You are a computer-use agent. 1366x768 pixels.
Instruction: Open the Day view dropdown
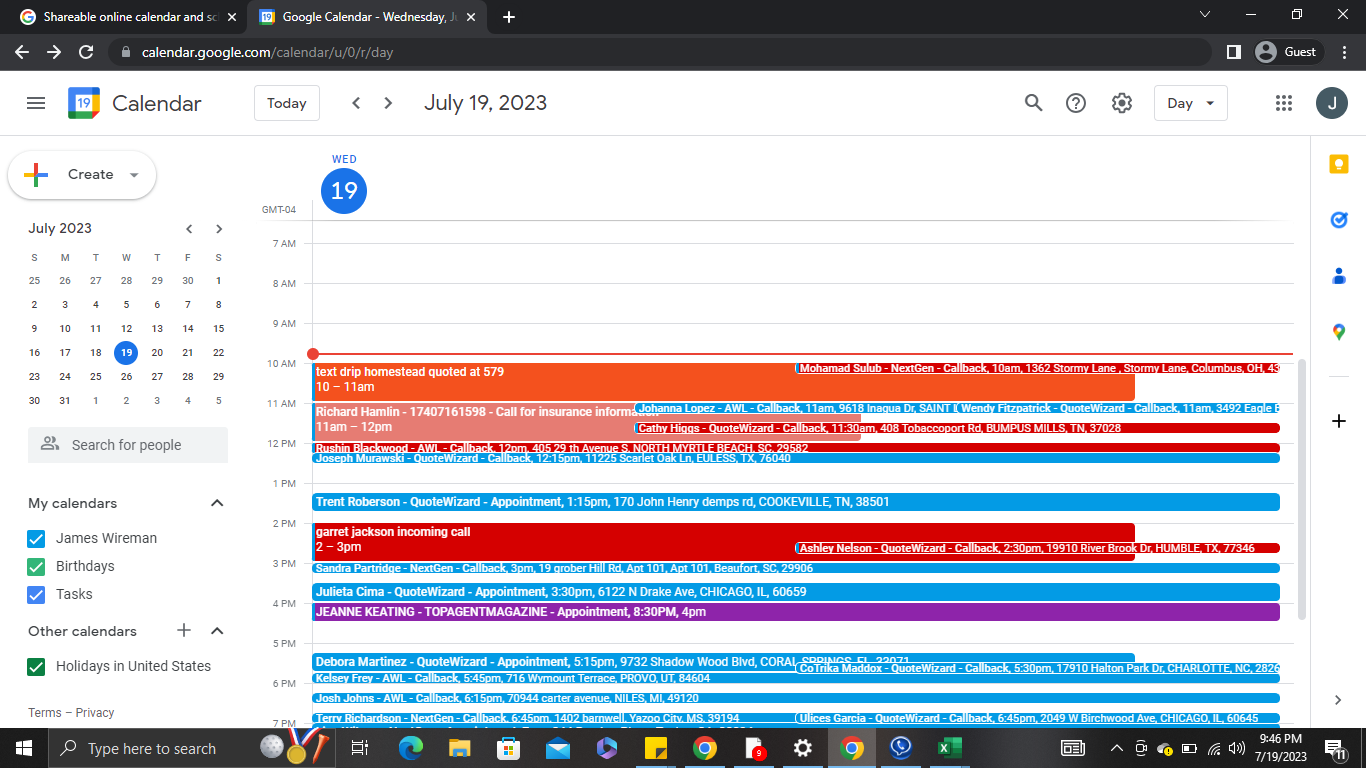[x=1190, y=103]
